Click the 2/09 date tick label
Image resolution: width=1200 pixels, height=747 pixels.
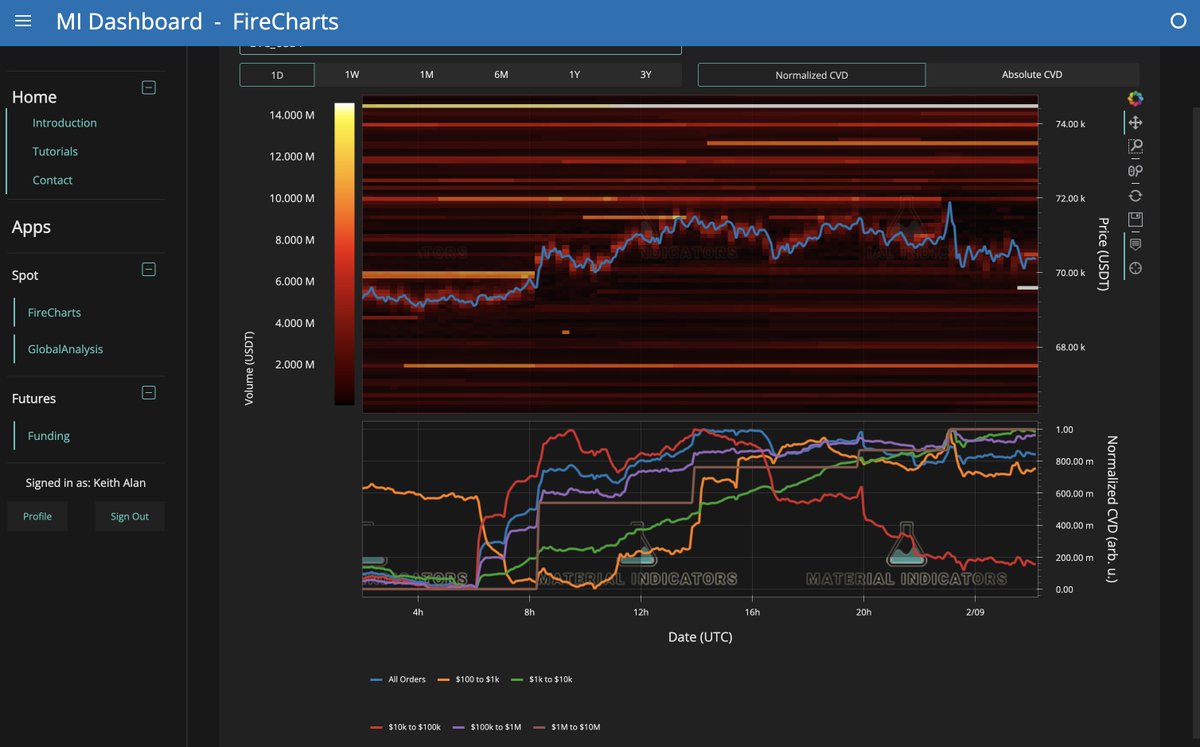[x=974, y=611]
